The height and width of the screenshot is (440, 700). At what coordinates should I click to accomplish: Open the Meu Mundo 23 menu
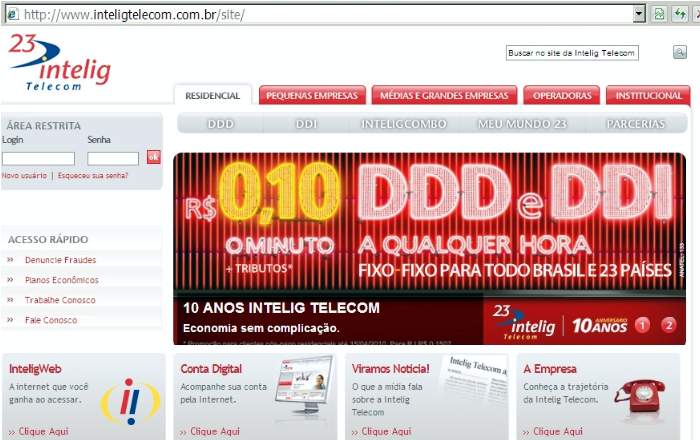tap(522, 124)
